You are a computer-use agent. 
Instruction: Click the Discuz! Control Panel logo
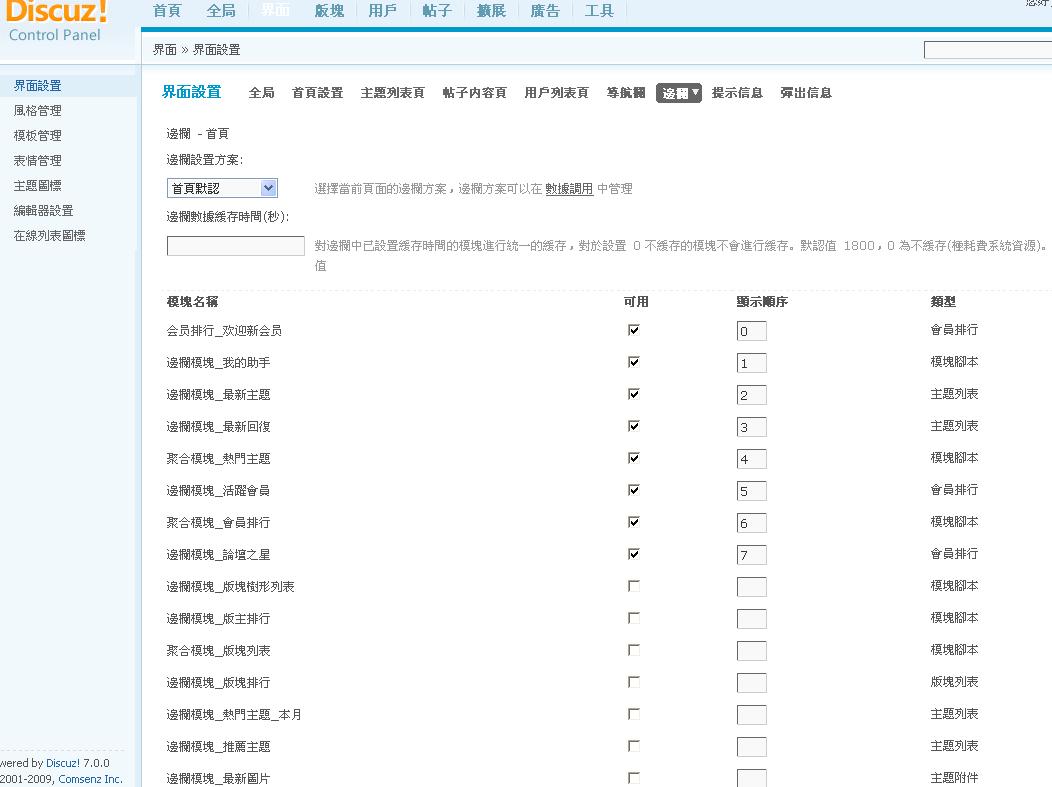coord(57,20)
